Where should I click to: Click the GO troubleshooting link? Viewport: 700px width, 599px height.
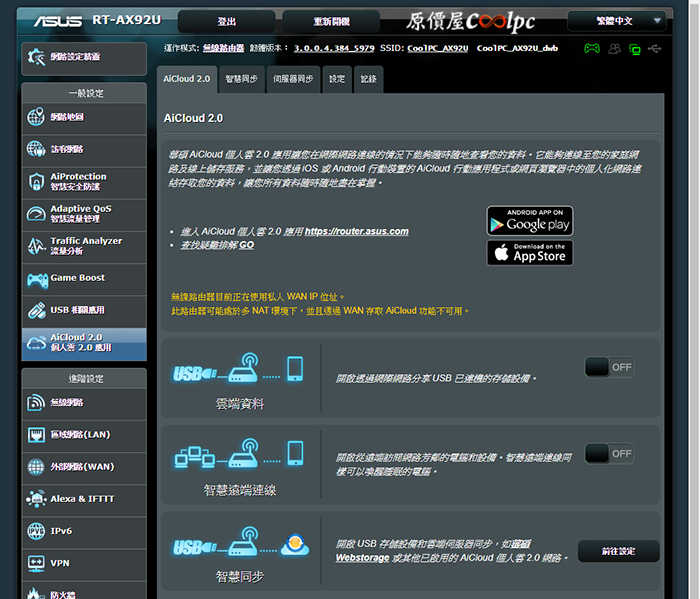coord(246,245)
